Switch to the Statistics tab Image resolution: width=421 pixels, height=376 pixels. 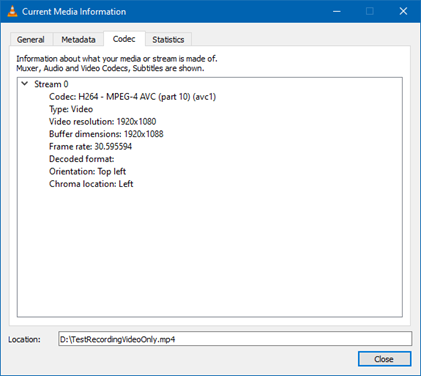tap(168, 40)
